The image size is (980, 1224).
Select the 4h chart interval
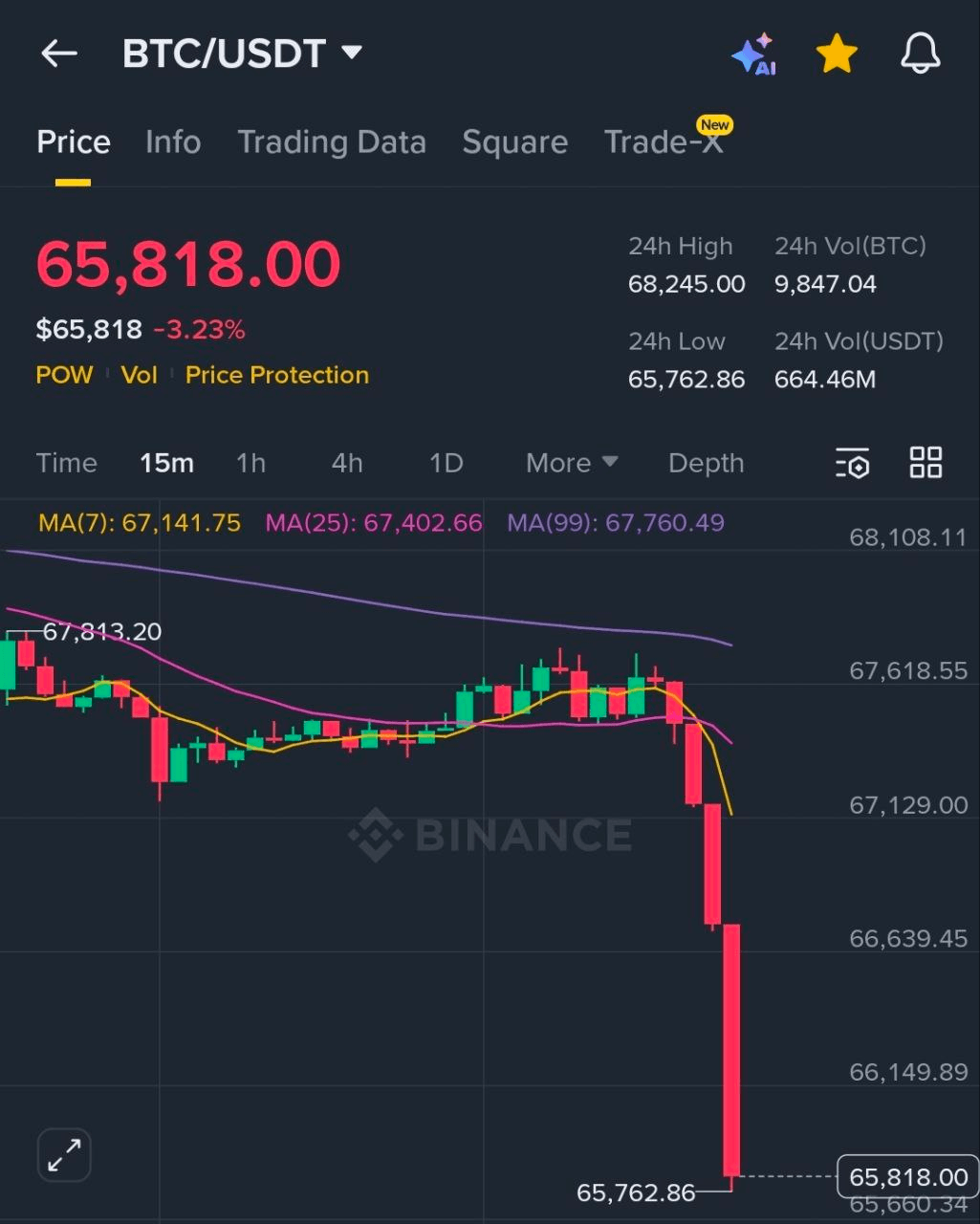(x=347, y=463)
